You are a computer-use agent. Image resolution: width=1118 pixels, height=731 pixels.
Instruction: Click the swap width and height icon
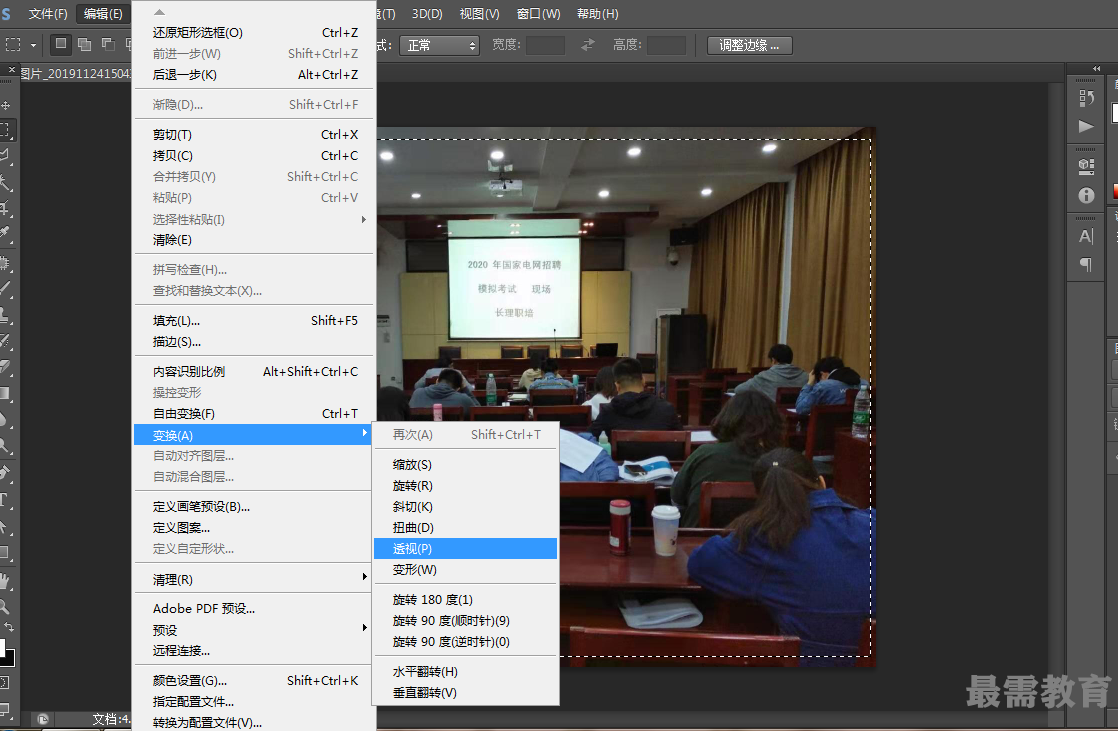coord(588,45)
